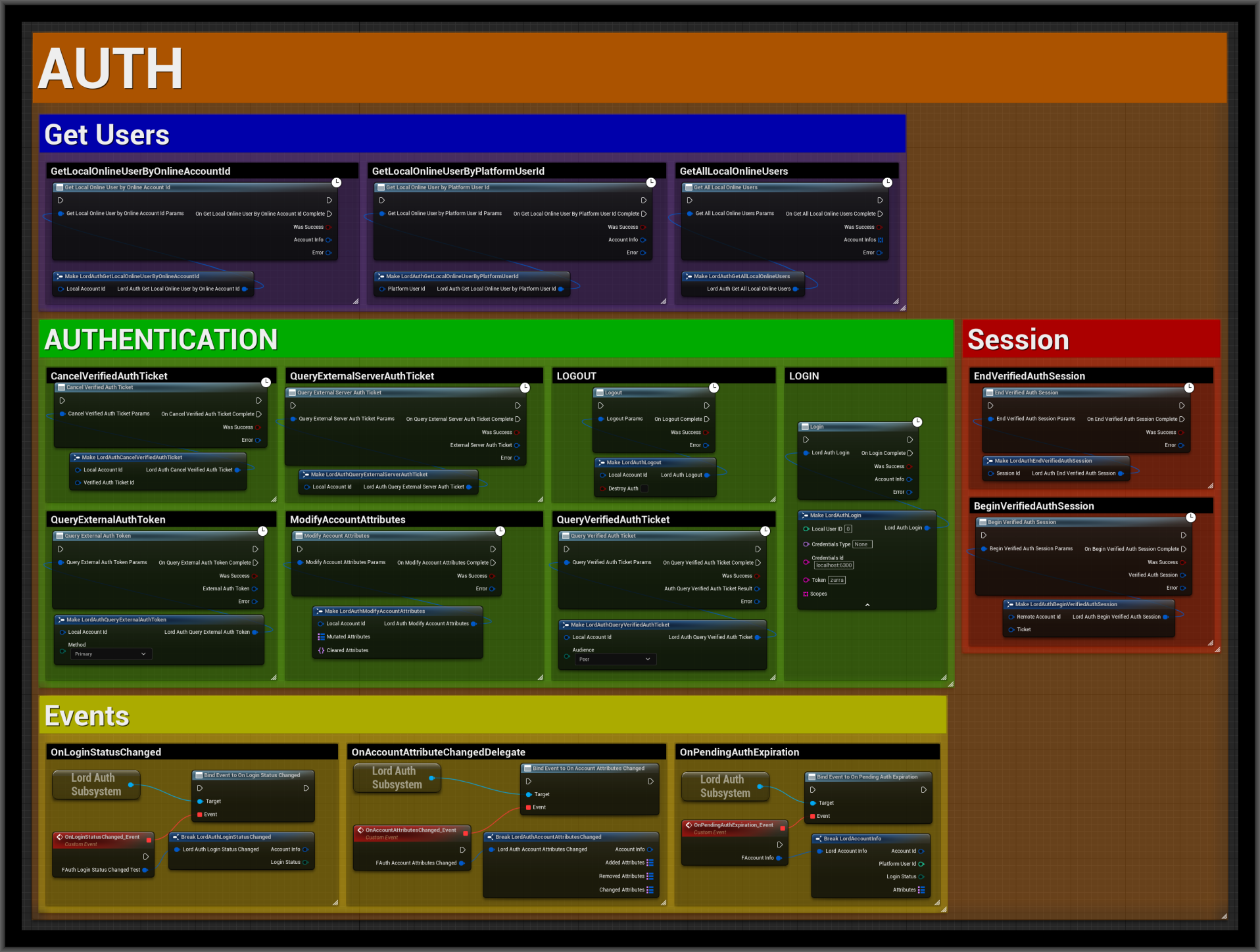Click Ticket pin on Make LordAuthBeginVerifiedAuthSession
This screenshot has width=1260, height=952.
tap(1011, 630)
